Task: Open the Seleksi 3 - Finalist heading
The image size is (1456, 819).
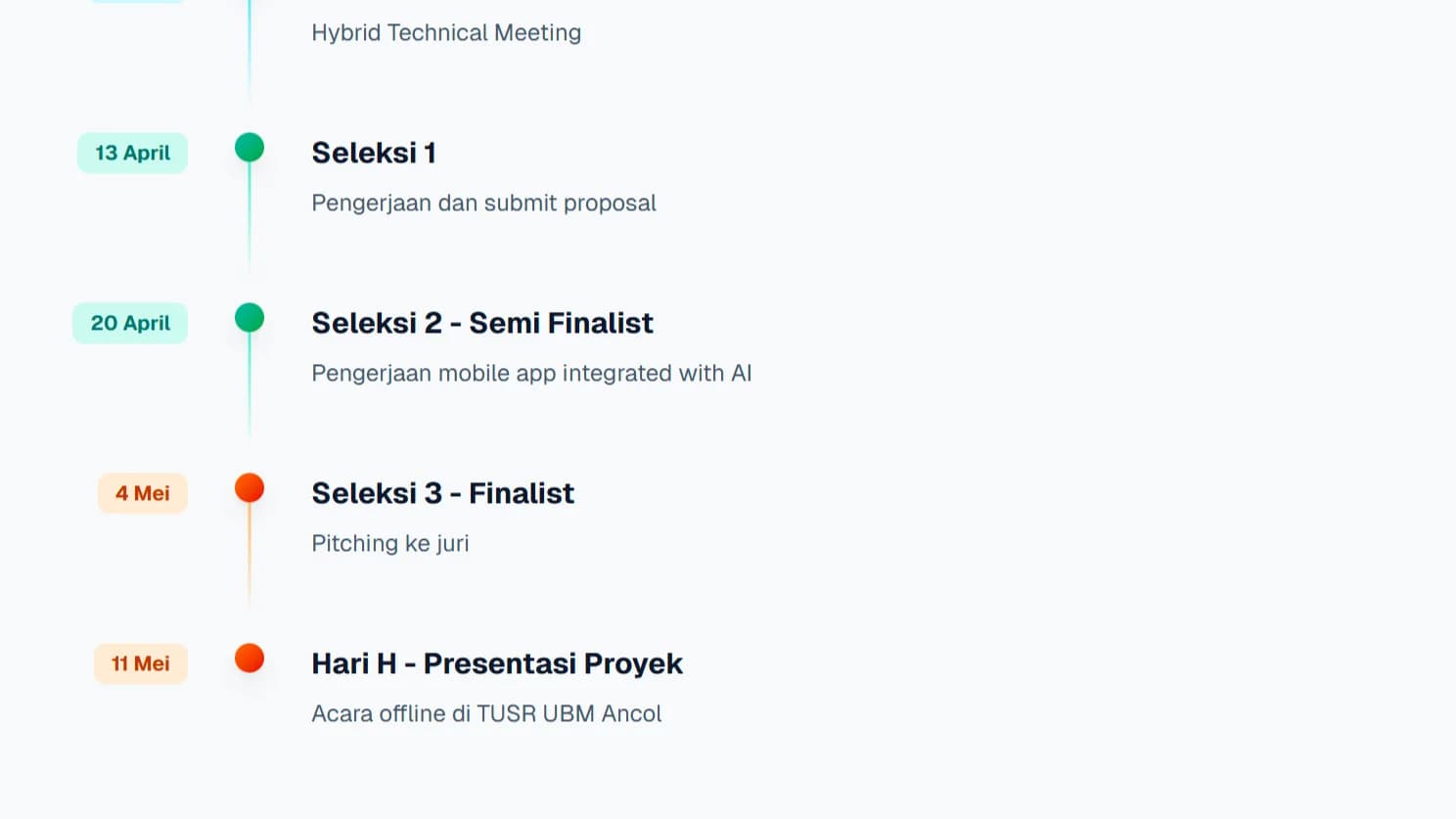Action: point(442,494)
